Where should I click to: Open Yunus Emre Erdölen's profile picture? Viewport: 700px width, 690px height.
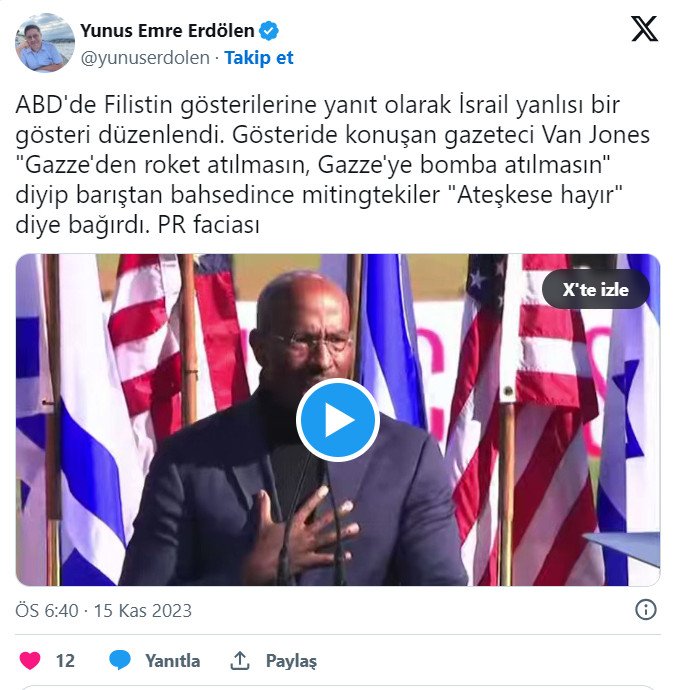[45, 43]
